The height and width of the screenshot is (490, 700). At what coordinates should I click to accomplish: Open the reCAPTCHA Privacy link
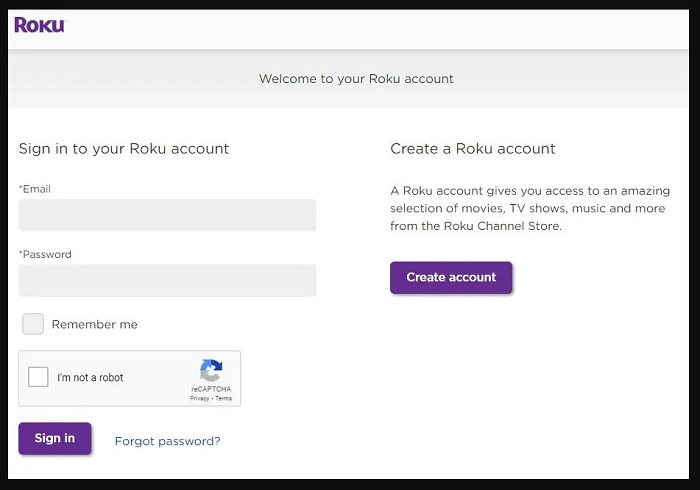click(x=199, y=398)
